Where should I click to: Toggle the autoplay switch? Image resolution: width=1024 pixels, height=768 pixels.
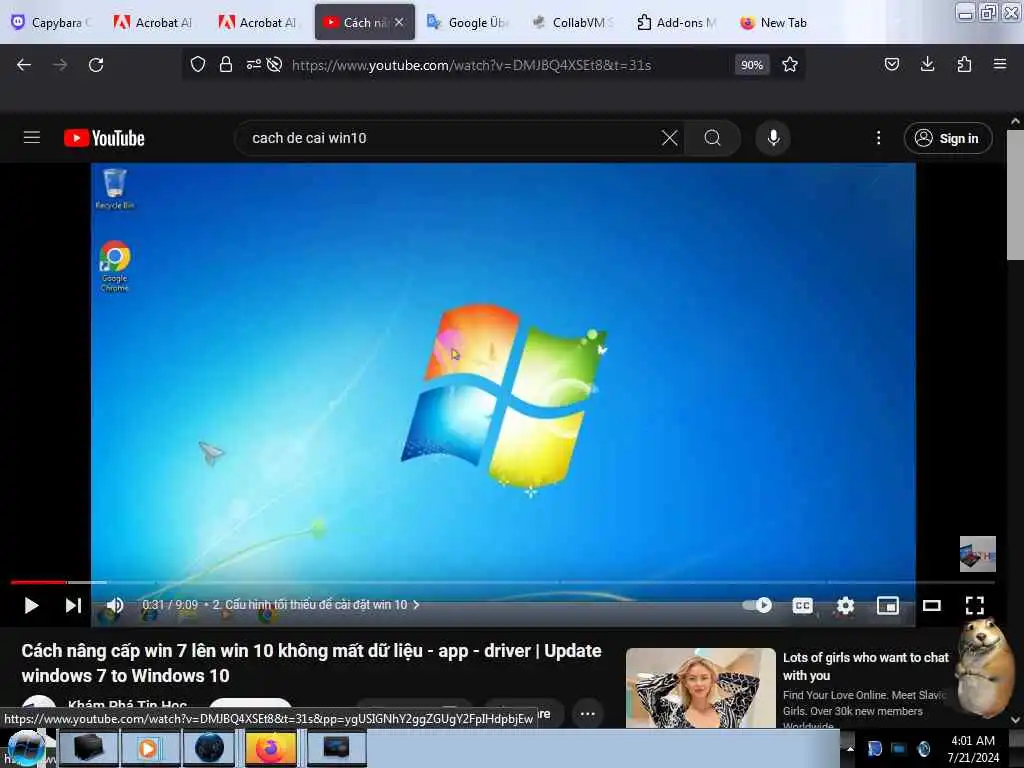[757, 605]
